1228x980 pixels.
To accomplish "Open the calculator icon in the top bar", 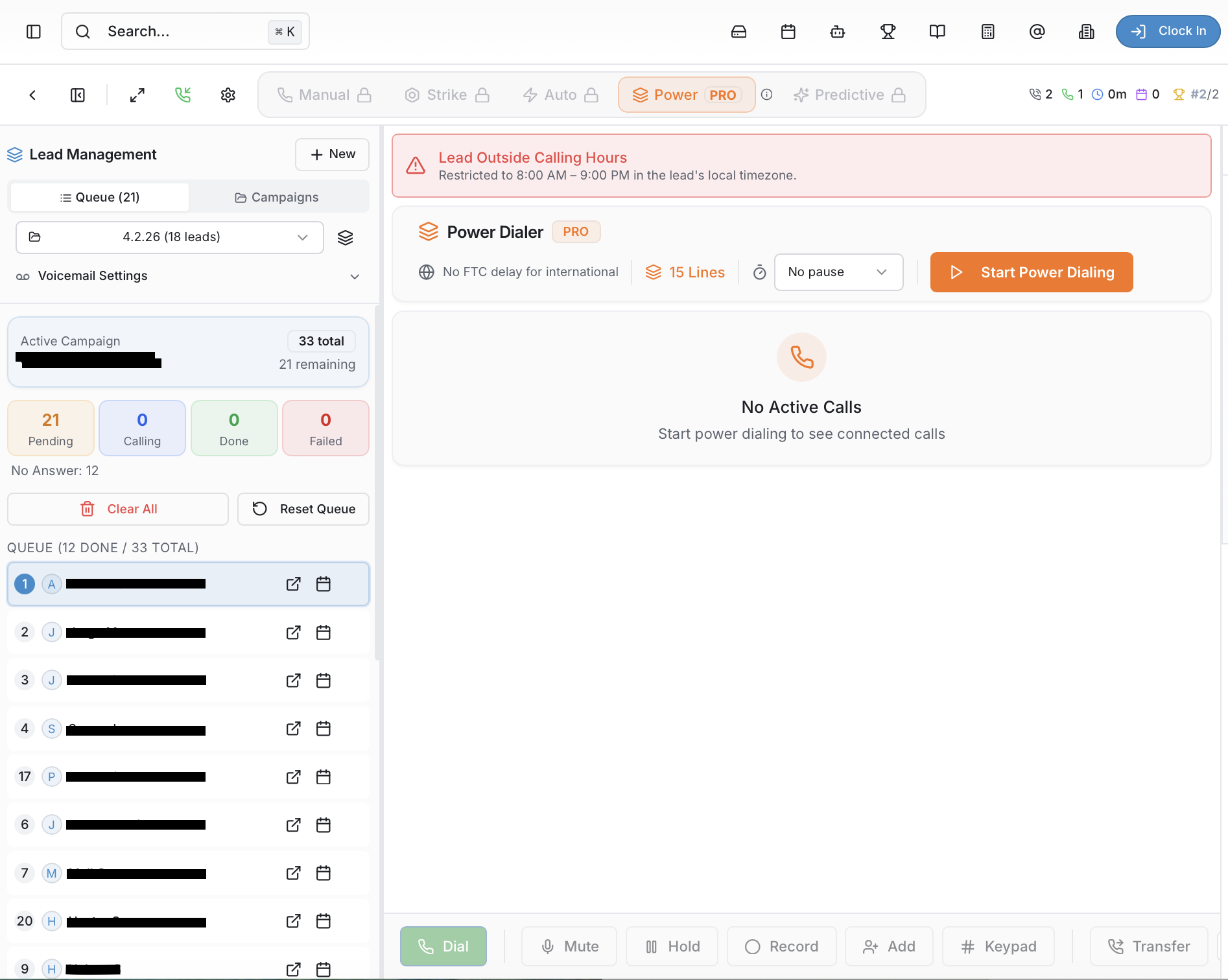I will (x=987, y=31).
